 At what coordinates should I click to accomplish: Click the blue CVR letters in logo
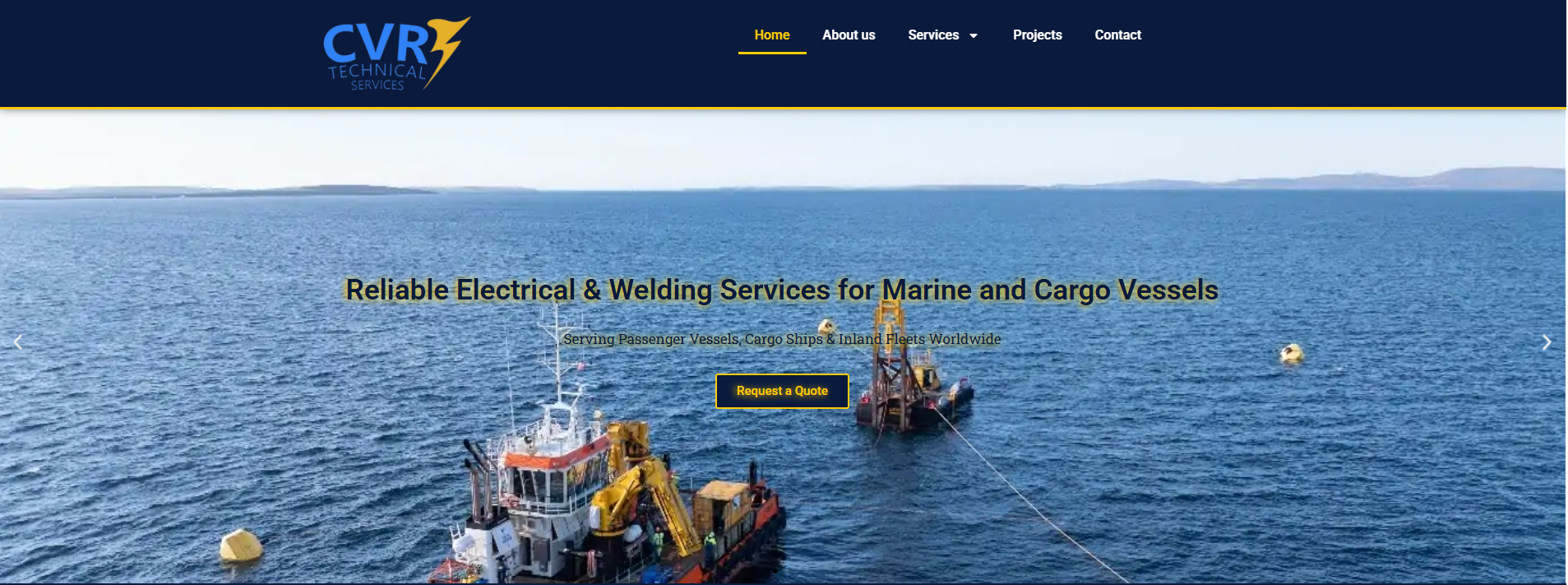pos(376,44)
